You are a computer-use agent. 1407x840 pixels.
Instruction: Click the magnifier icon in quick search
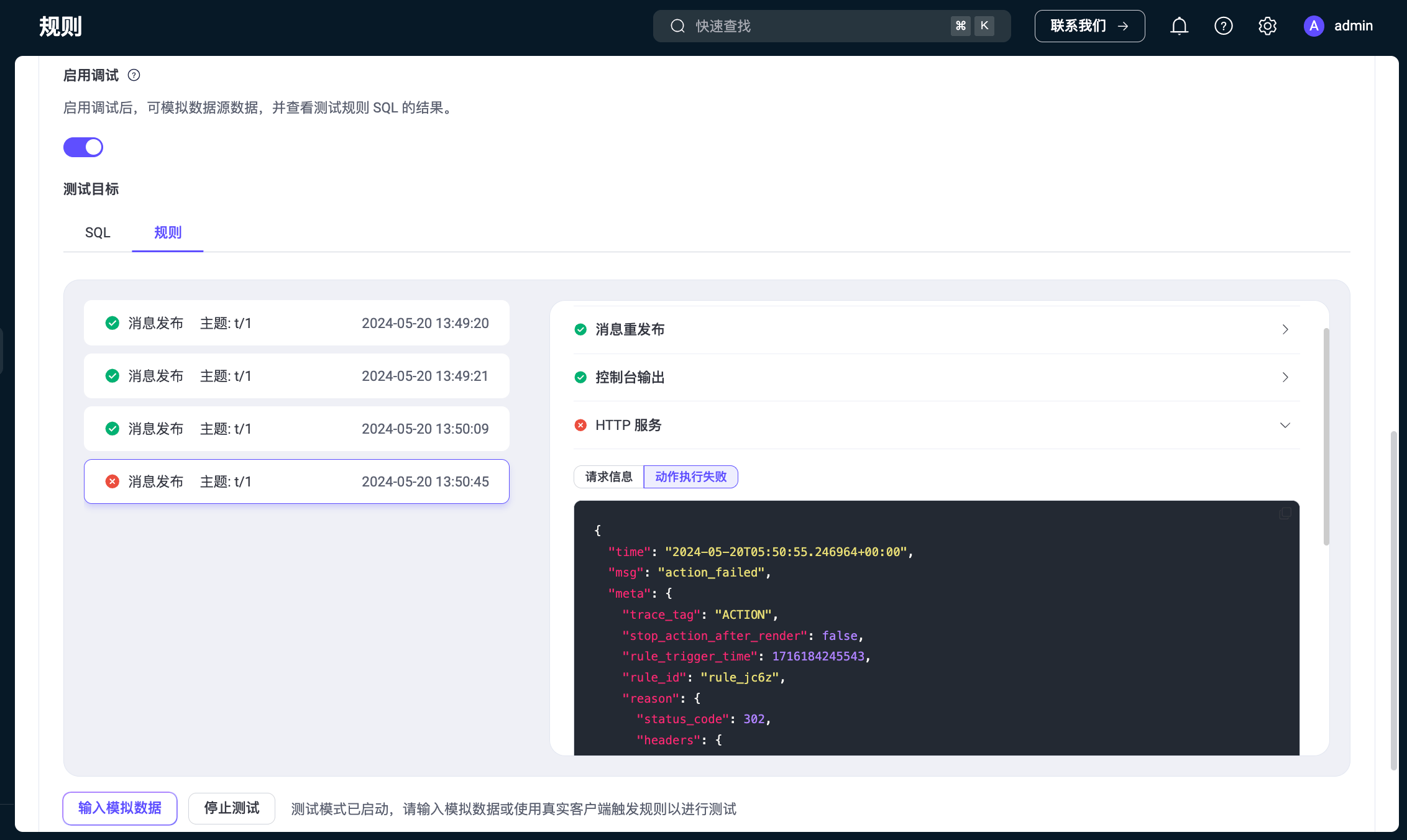point(678,26)
